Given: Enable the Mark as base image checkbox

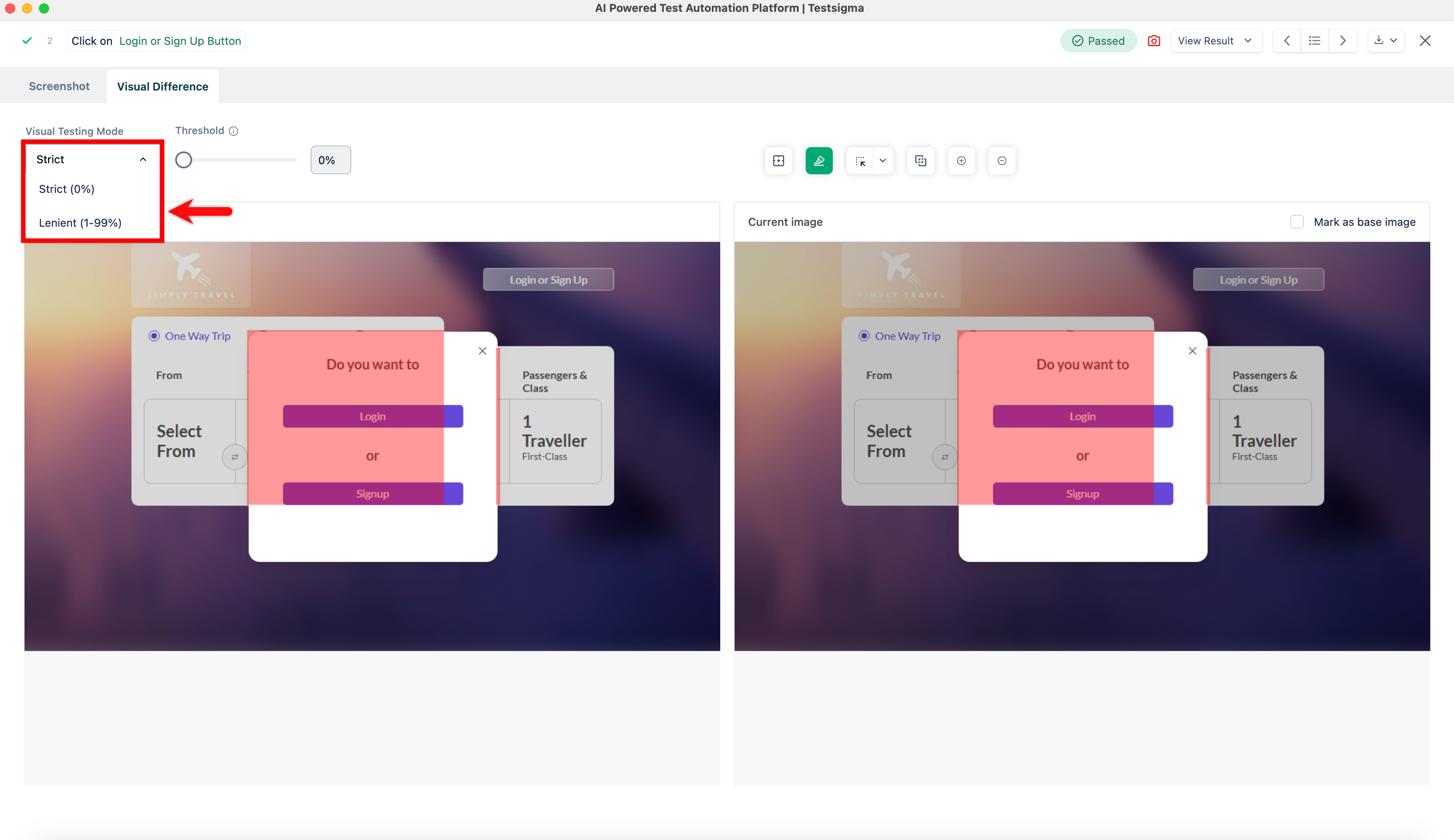Looking at the screenshot, I should coord(1297,221).
